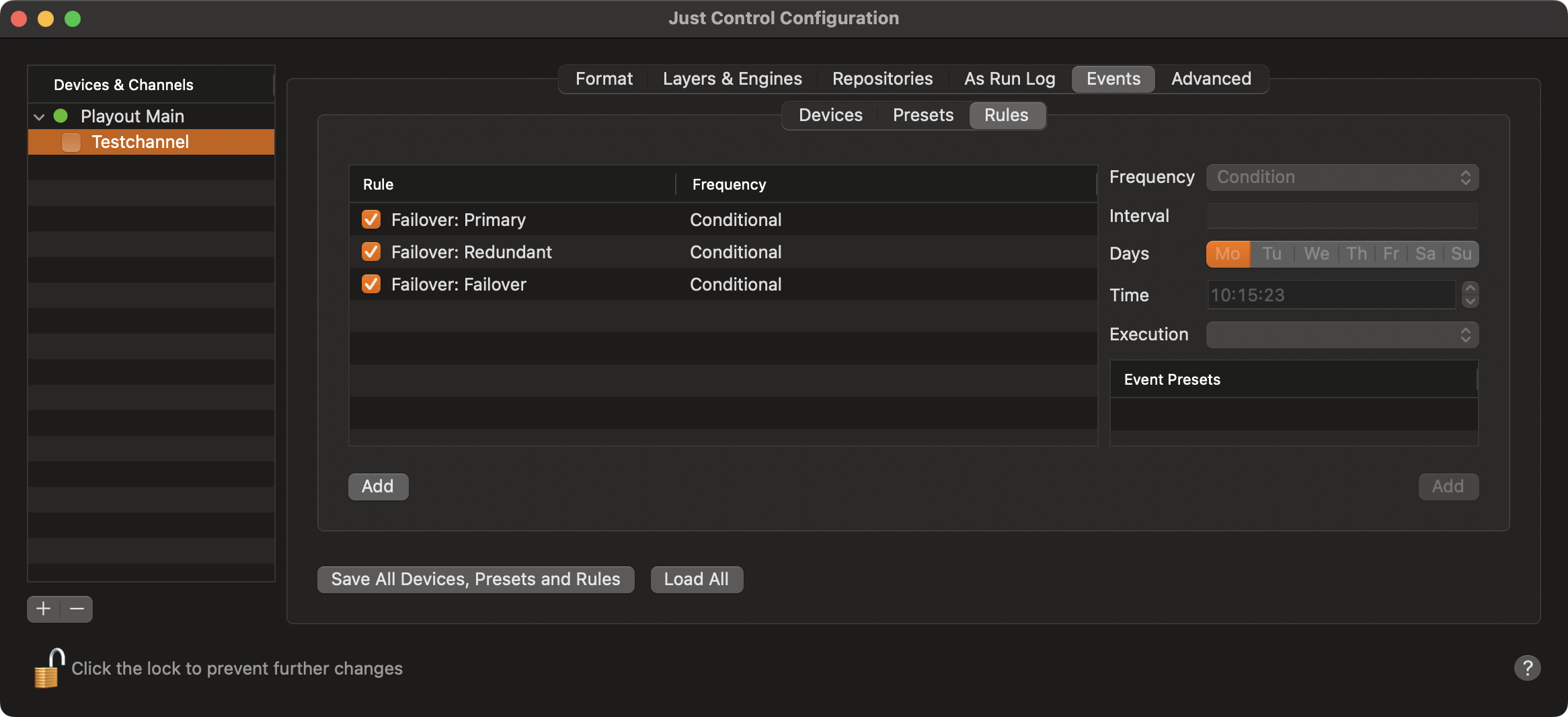Disable the Failover: Redundant rule checkbox
Viewport: 1568px width, 717px height.
point(371,252)
